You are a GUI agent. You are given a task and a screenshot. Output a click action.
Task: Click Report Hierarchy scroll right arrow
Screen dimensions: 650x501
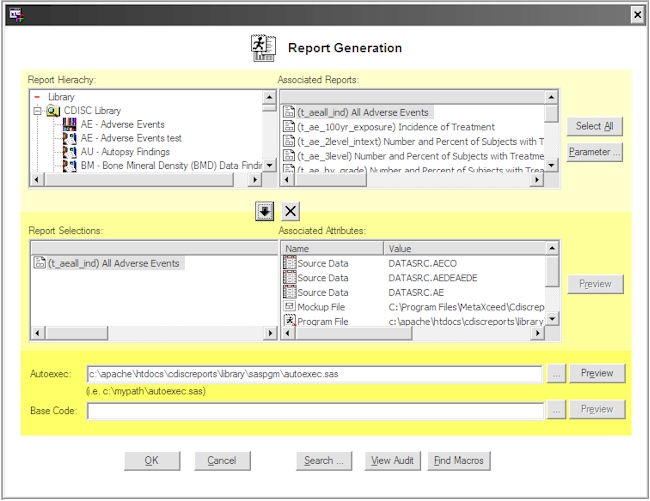point(255,179)
